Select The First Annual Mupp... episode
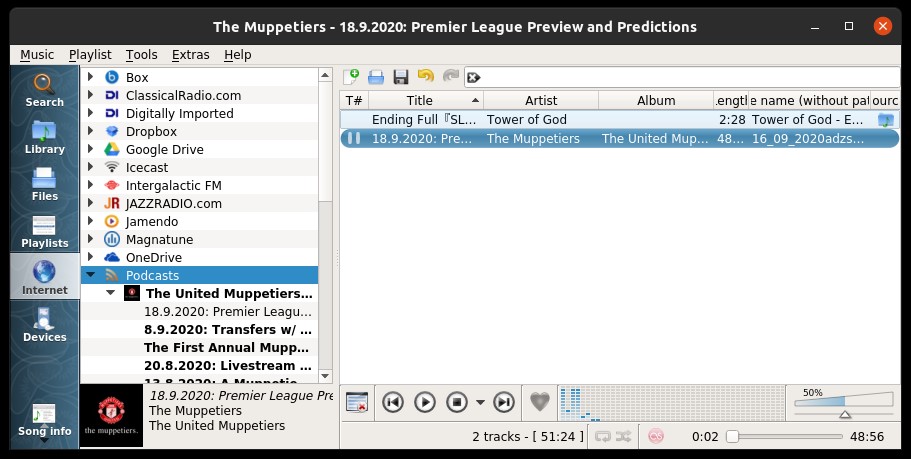The width and height of the screenshot is (911, 459). tap(227, 347)
